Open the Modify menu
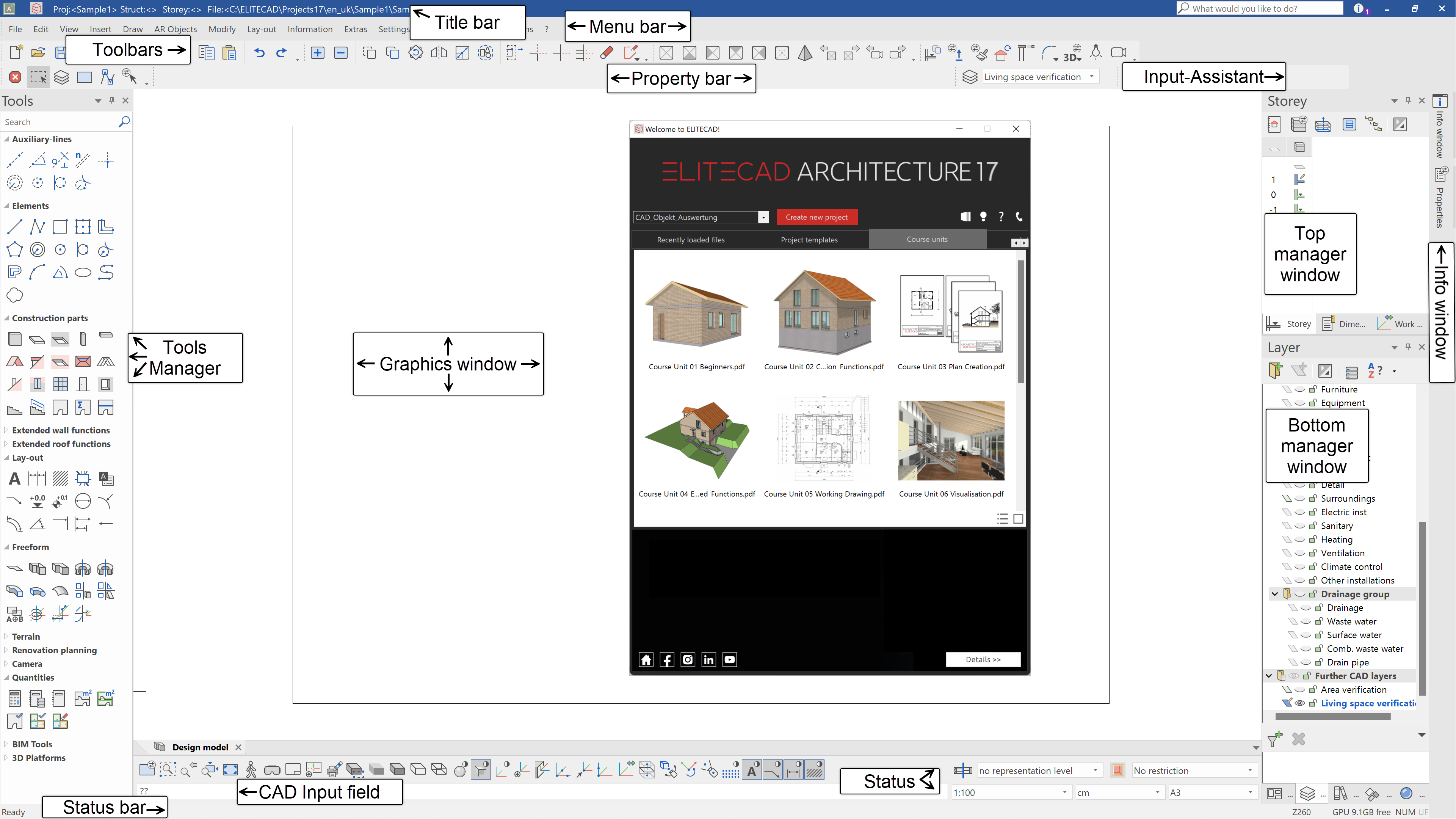The image size is (1456, 819). pos(221,29)
